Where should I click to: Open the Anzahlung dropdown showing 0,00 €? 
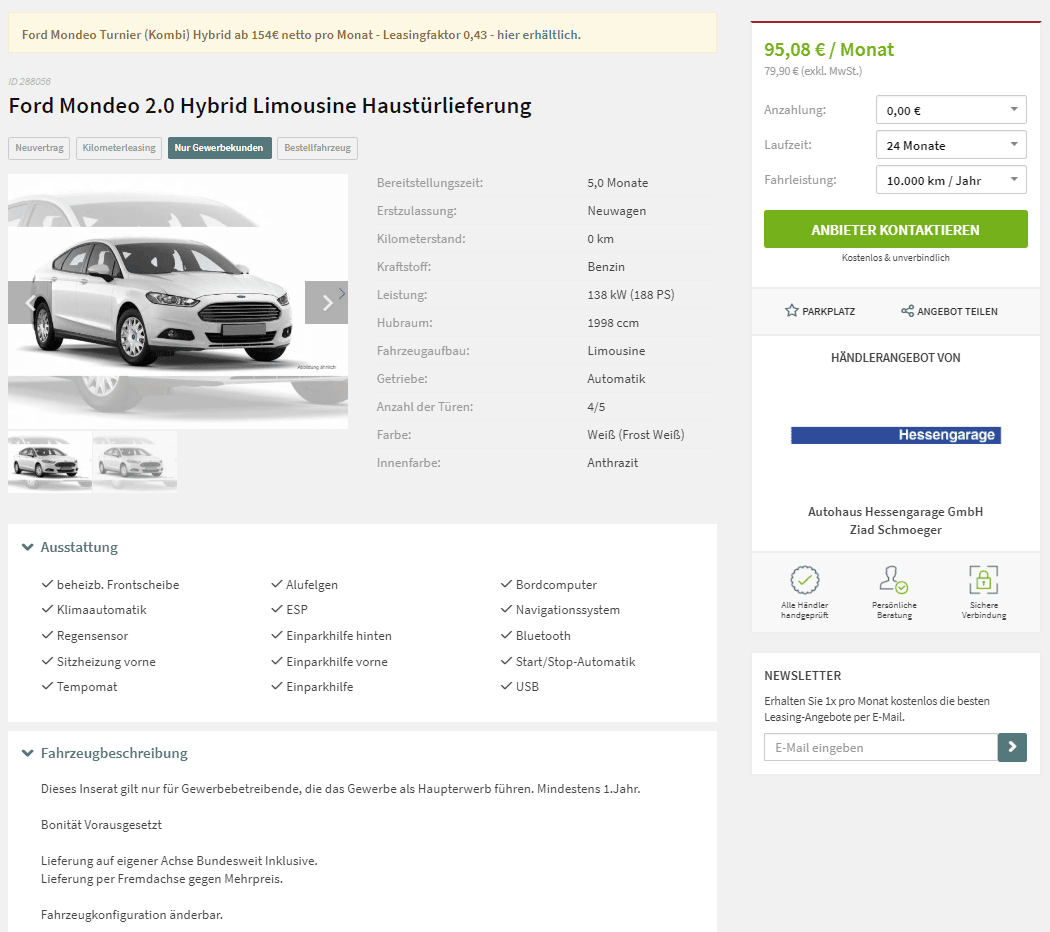951,110
